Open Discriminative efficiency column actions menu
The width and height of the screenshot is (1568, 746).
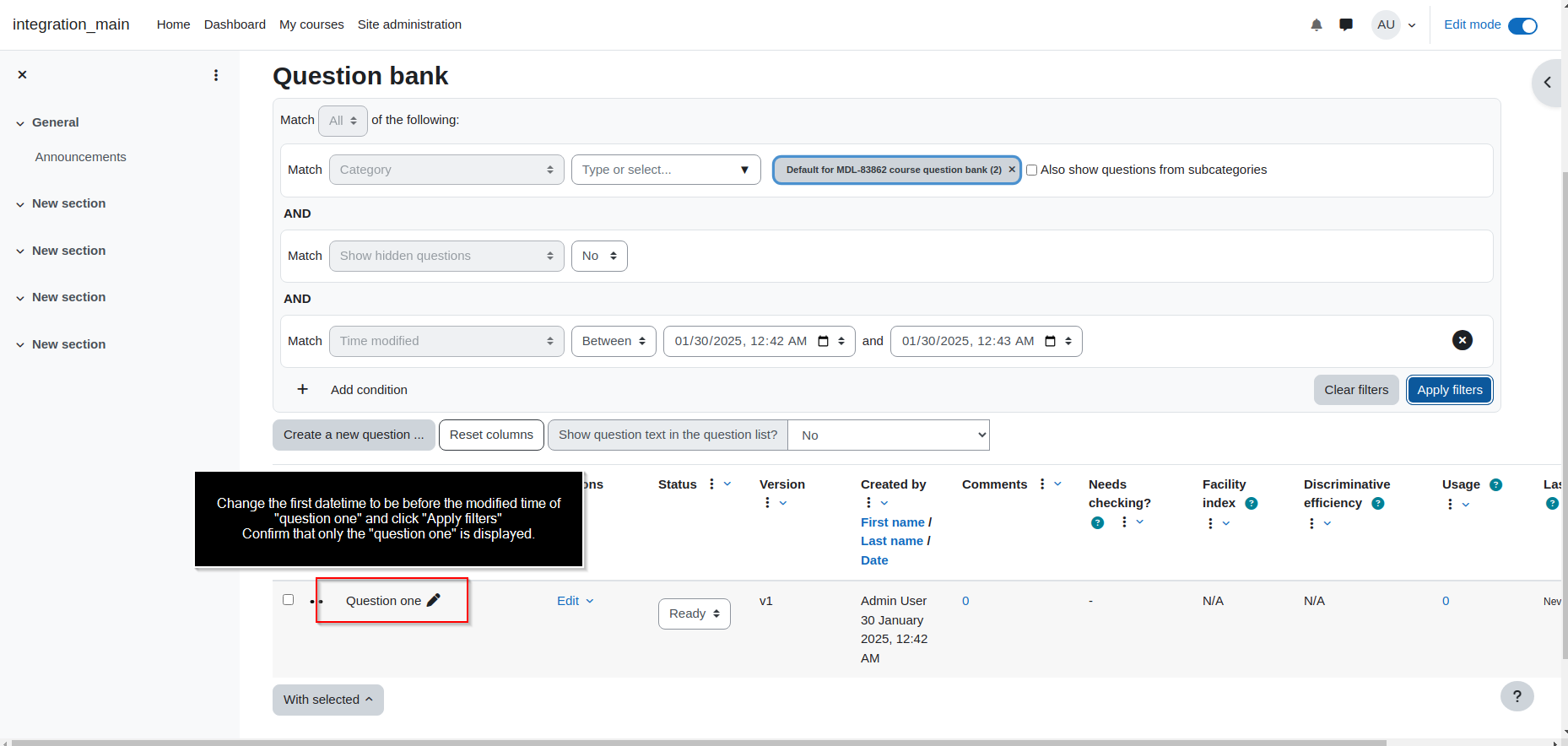1311,523
